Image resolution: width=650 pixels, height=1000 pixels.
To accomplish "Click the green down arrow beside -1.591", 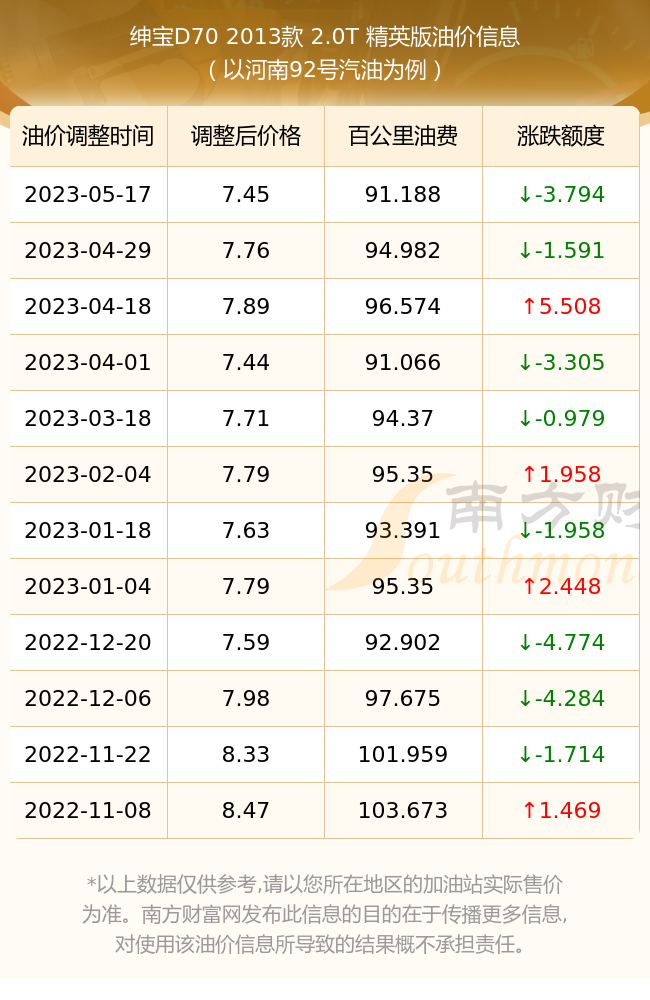I will click(525, 251).
